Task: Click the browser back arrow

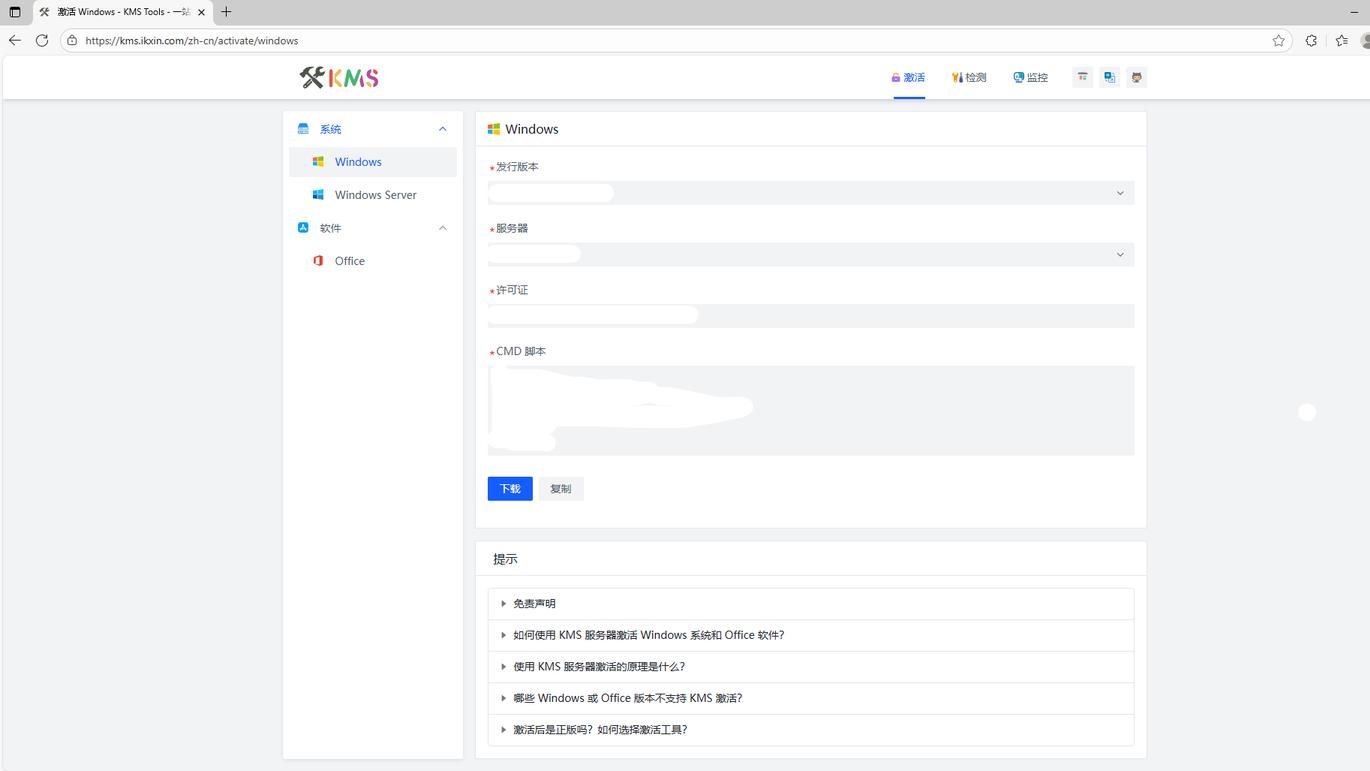Action: pyautogui.click(x=15, y=40)
